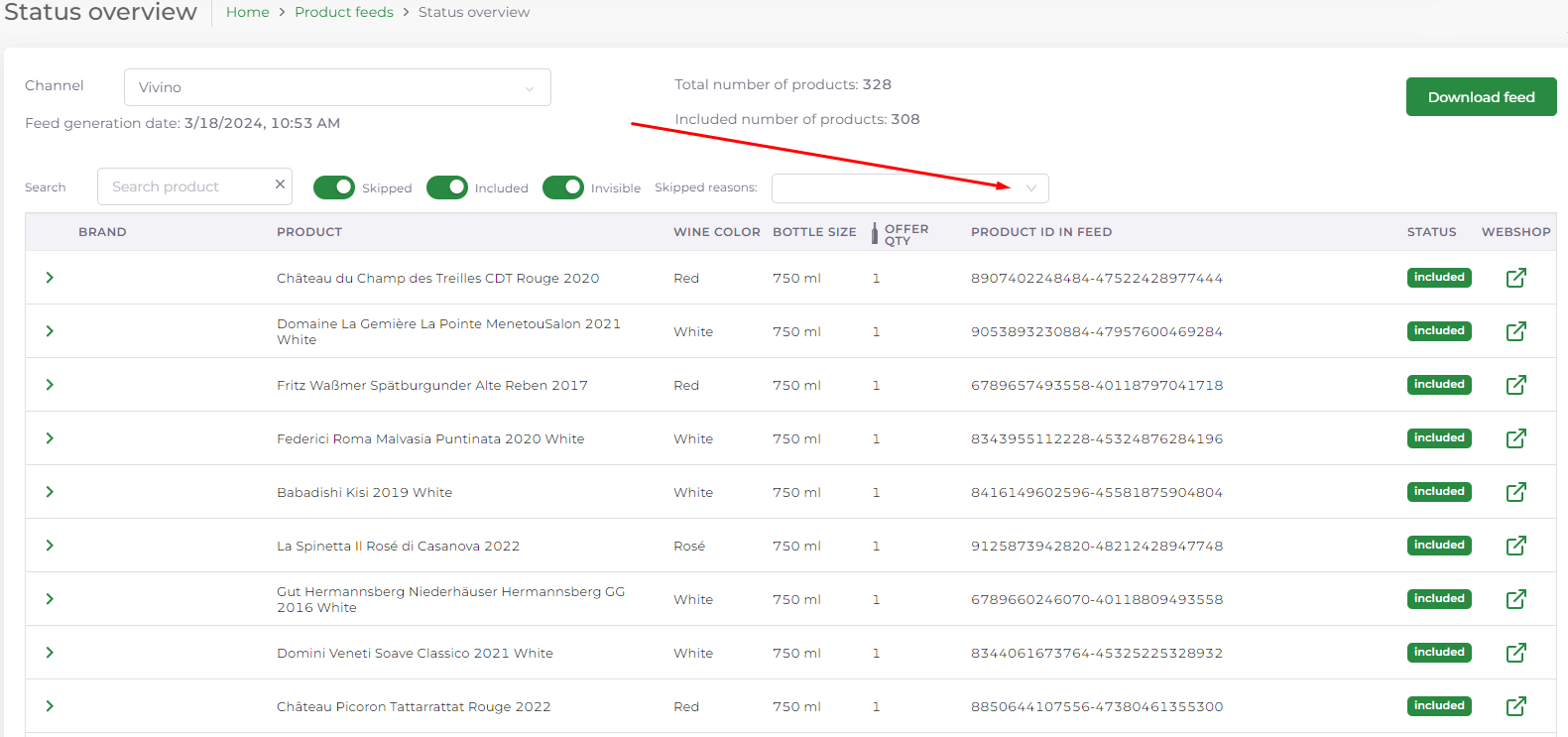Viewport: 1568px width, 737px height.
Task: Click included badge for Château du Champ des Treilles
Action: [1439, 278]
